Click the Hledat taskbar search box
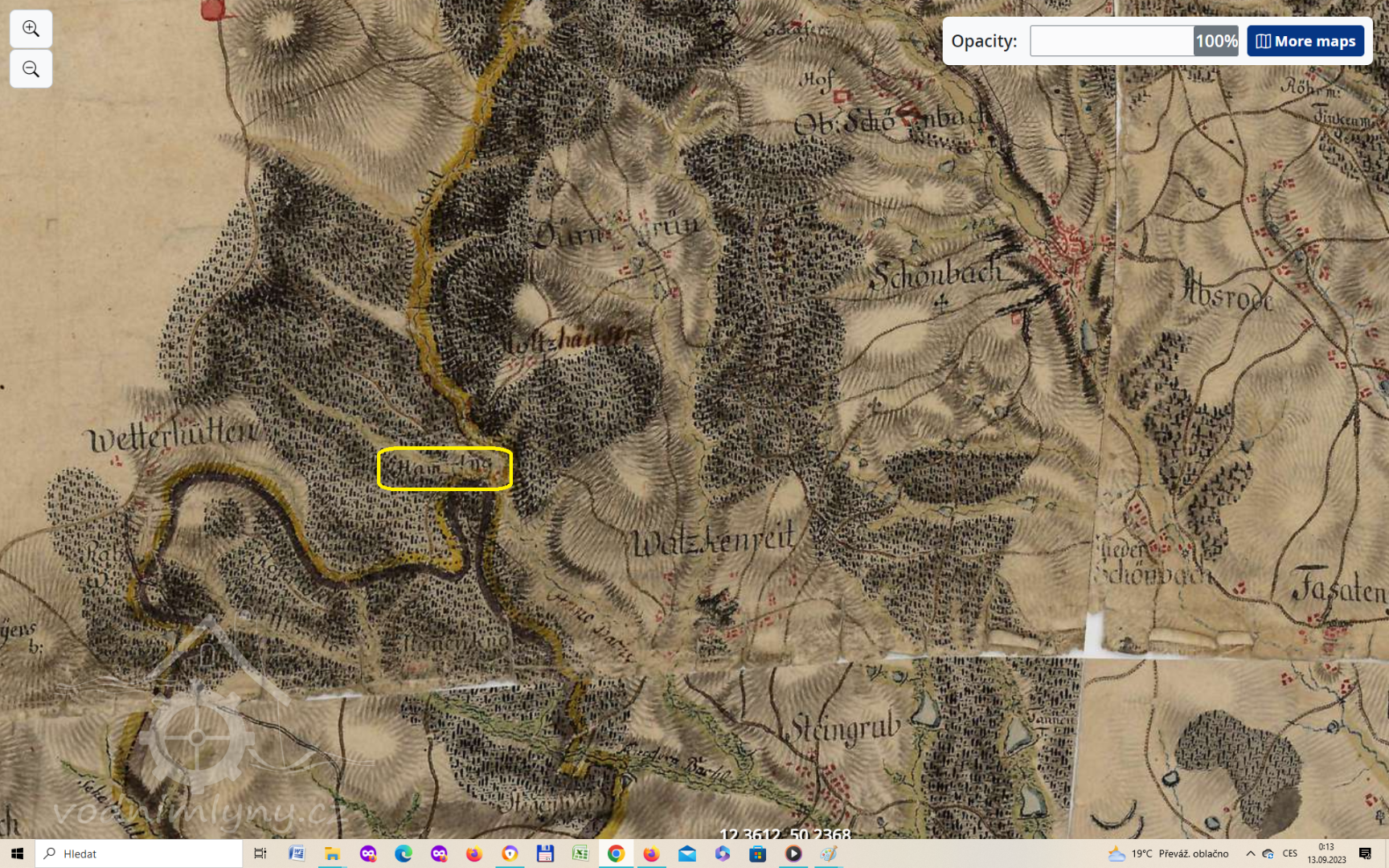Viewport: 1389px width, 868px height. click(x=138, y=854)
